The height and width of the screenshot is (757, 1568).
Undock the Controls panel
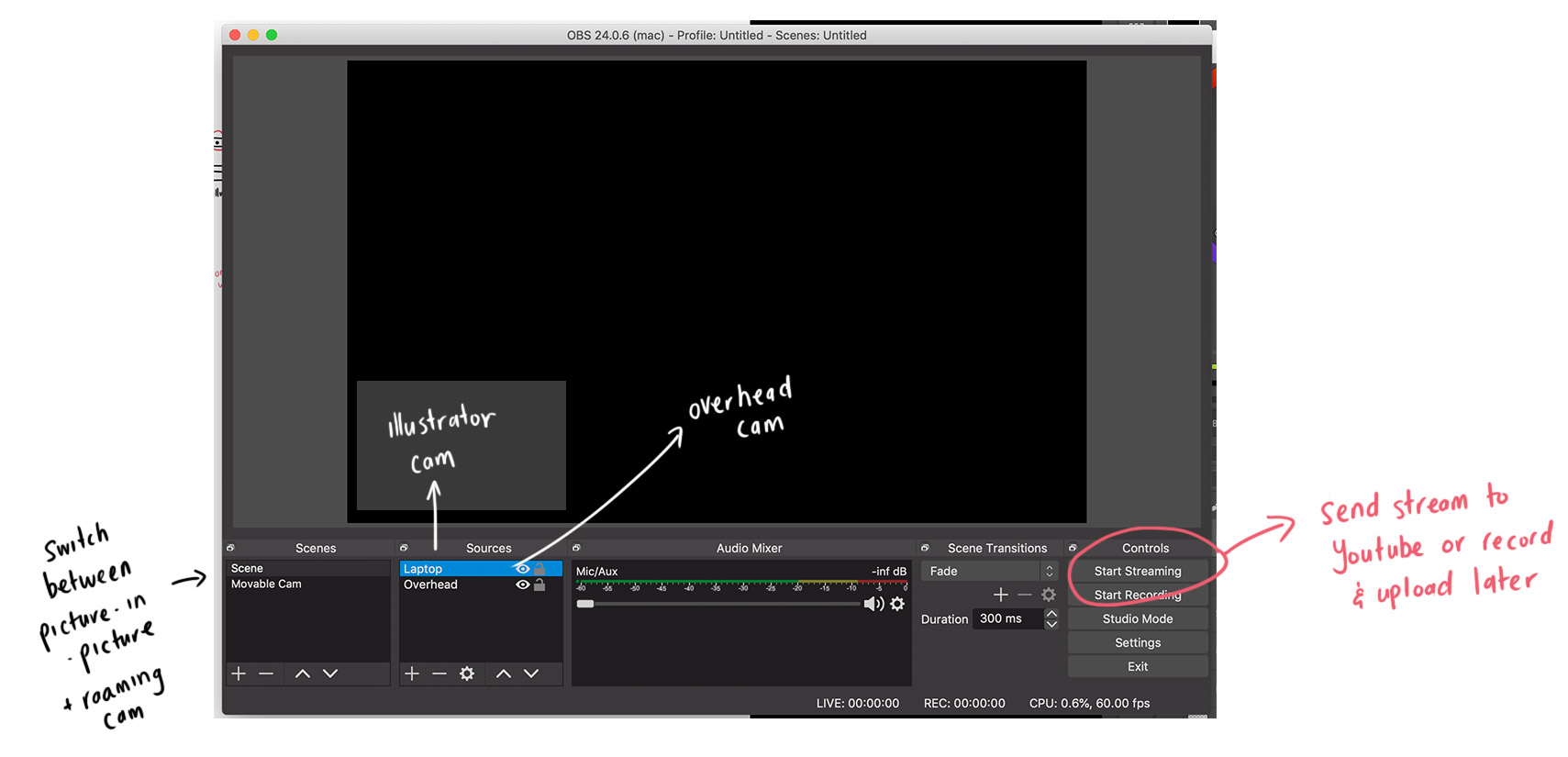1073,548
